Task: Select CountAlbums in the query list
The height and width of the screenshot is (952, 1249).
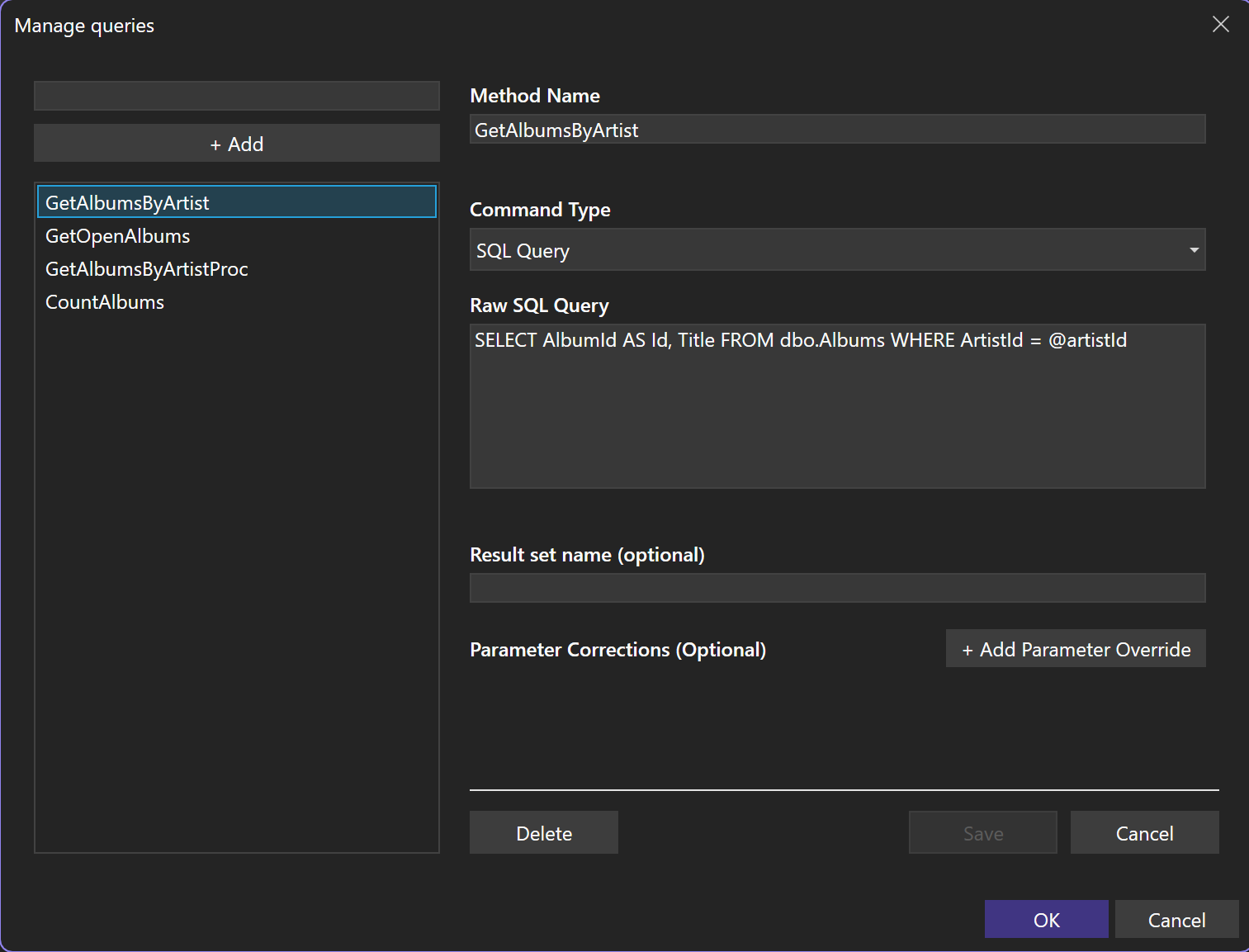Action: [x=237, y=302]
